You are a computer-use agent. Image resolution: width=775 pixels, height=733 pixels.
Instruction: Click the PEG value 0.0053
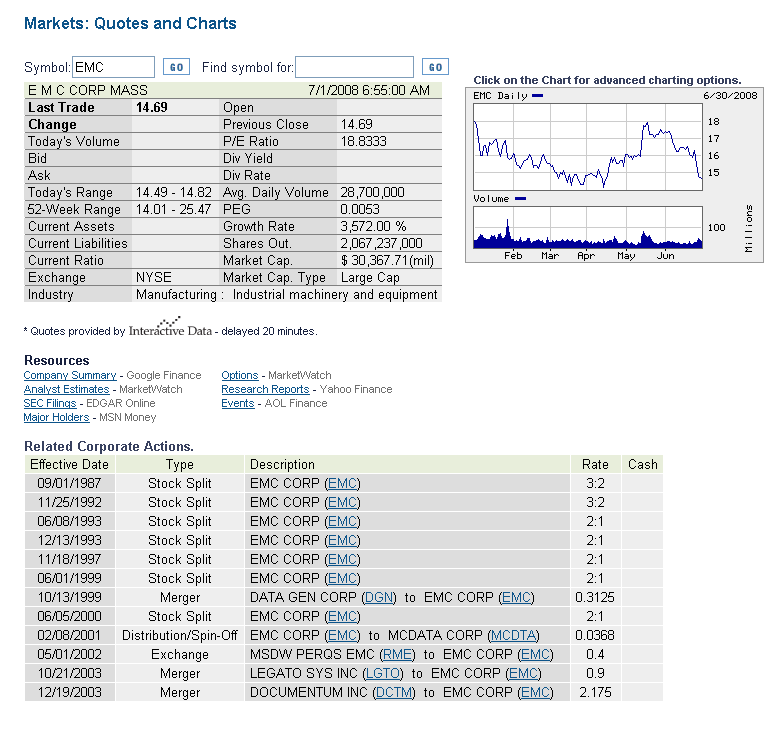tap(360, 209)
